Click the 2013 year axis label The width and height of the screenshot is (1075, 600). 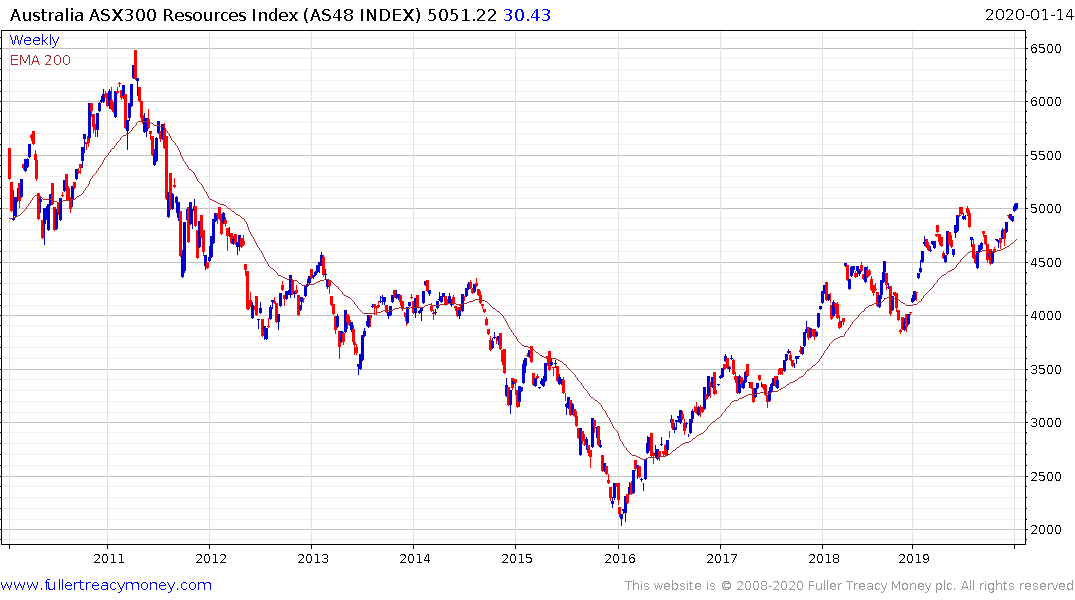pyautogui.click(x=313, y=558)
